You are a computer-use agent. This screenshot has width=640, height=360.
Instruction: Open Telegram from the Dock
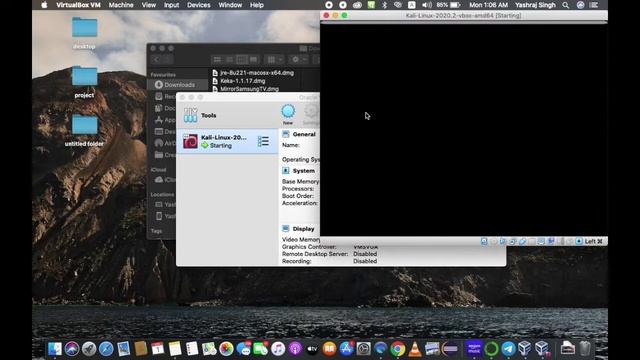[508, 349]
